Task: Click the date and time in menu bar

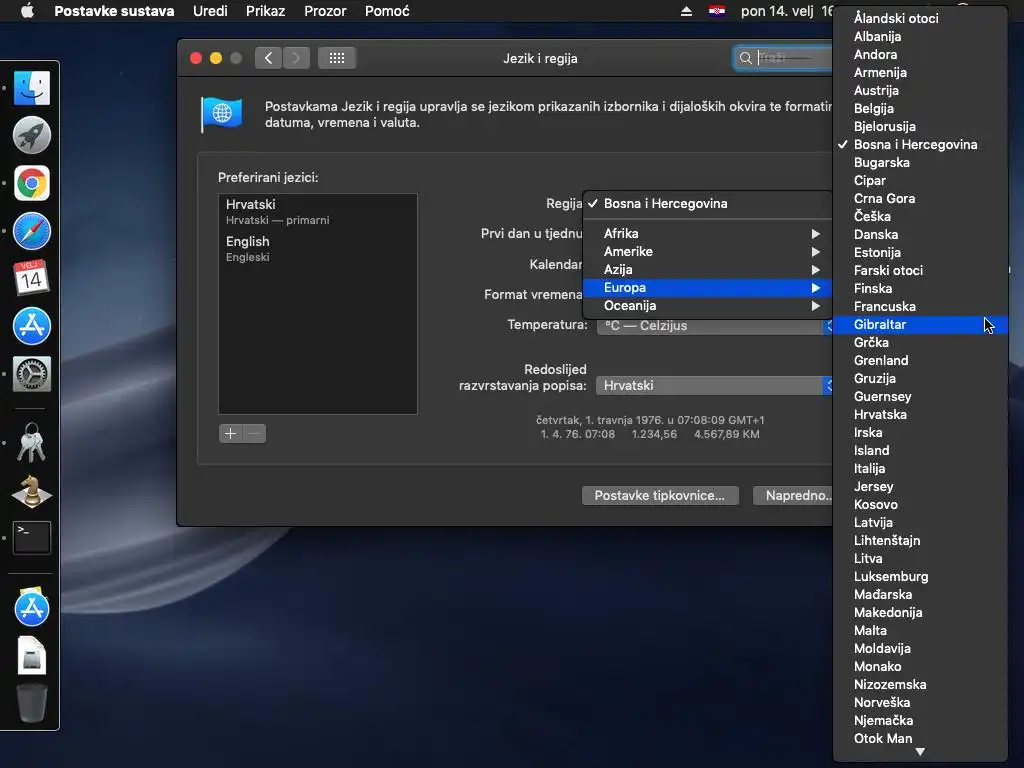Action: [786, 11]
